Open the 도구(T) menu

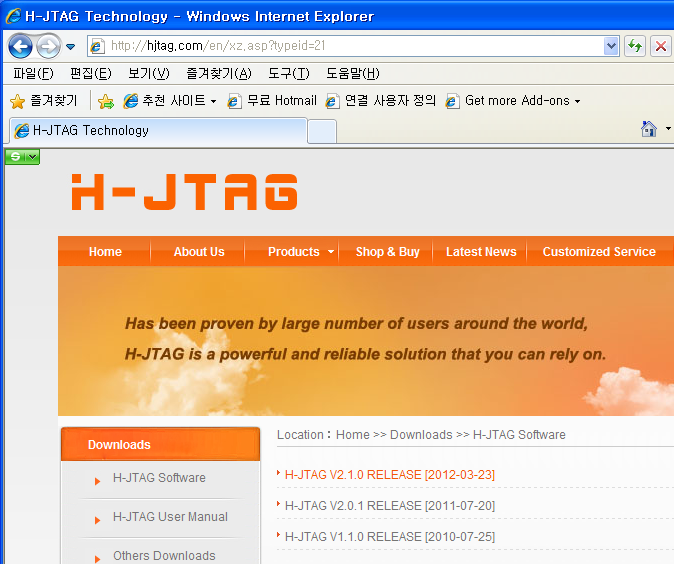point(288,74)
